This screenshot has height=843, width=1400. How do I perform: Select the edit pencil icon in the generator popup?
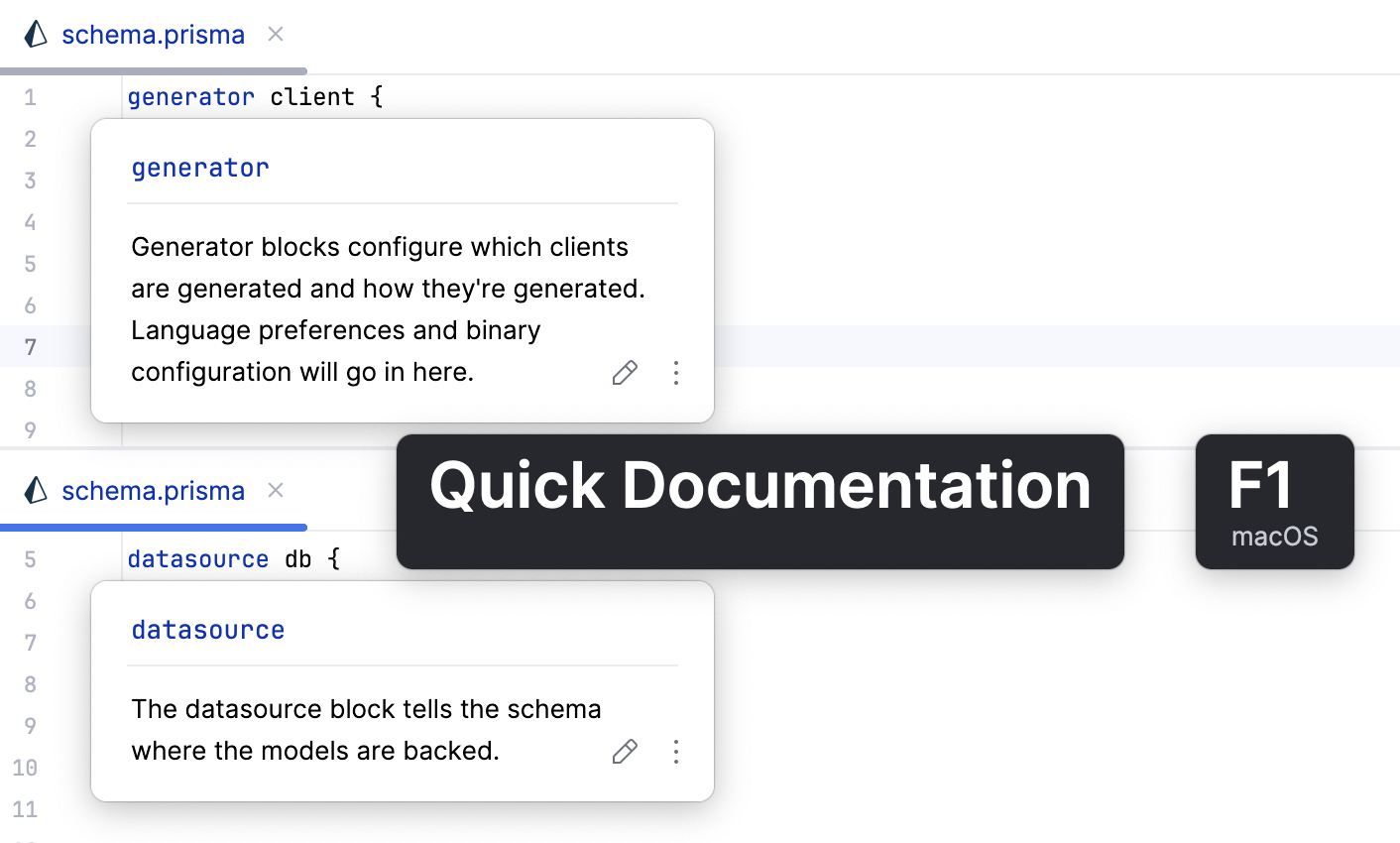pos(625,372)
